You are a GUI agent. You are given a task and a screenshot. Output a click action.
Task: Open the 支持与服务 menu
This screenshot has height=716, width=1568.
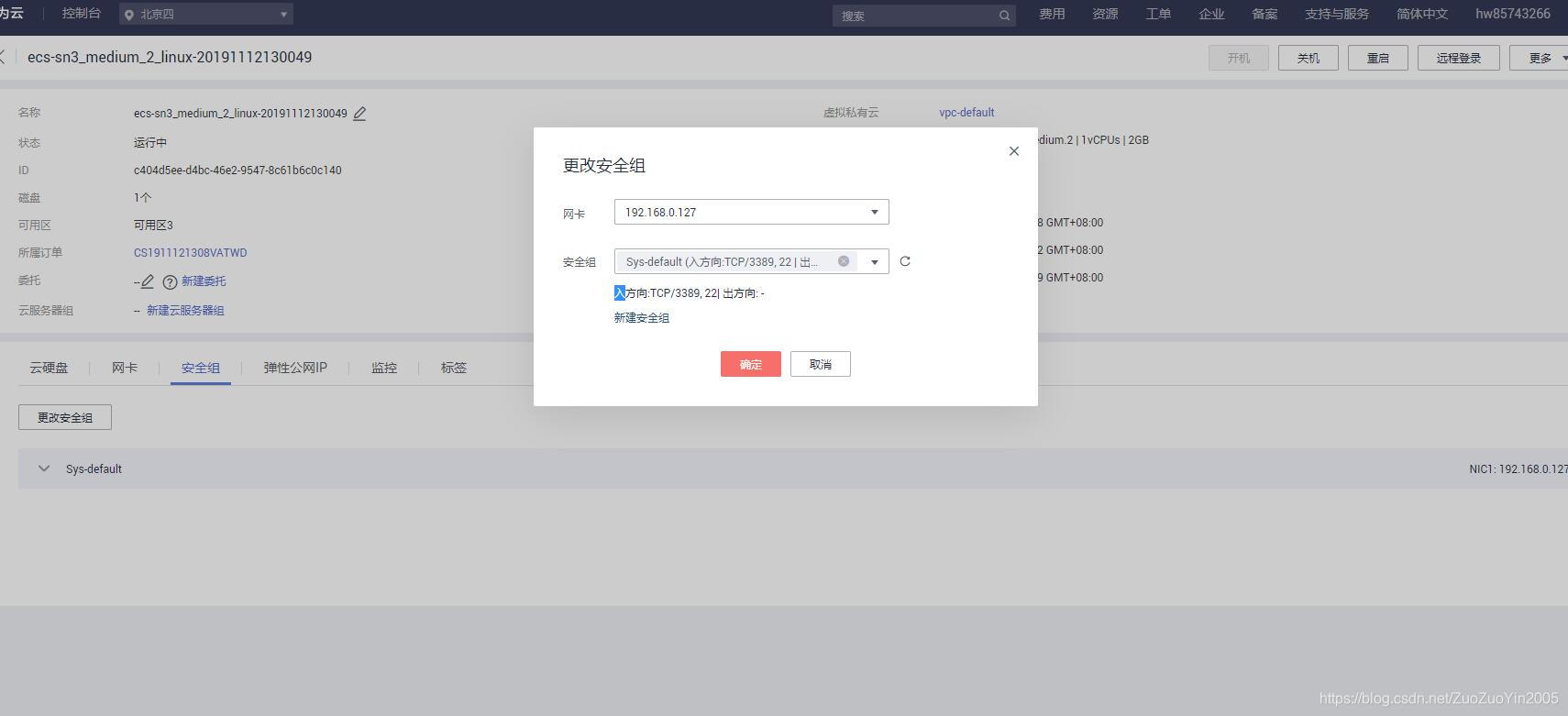click(1337, 14)
